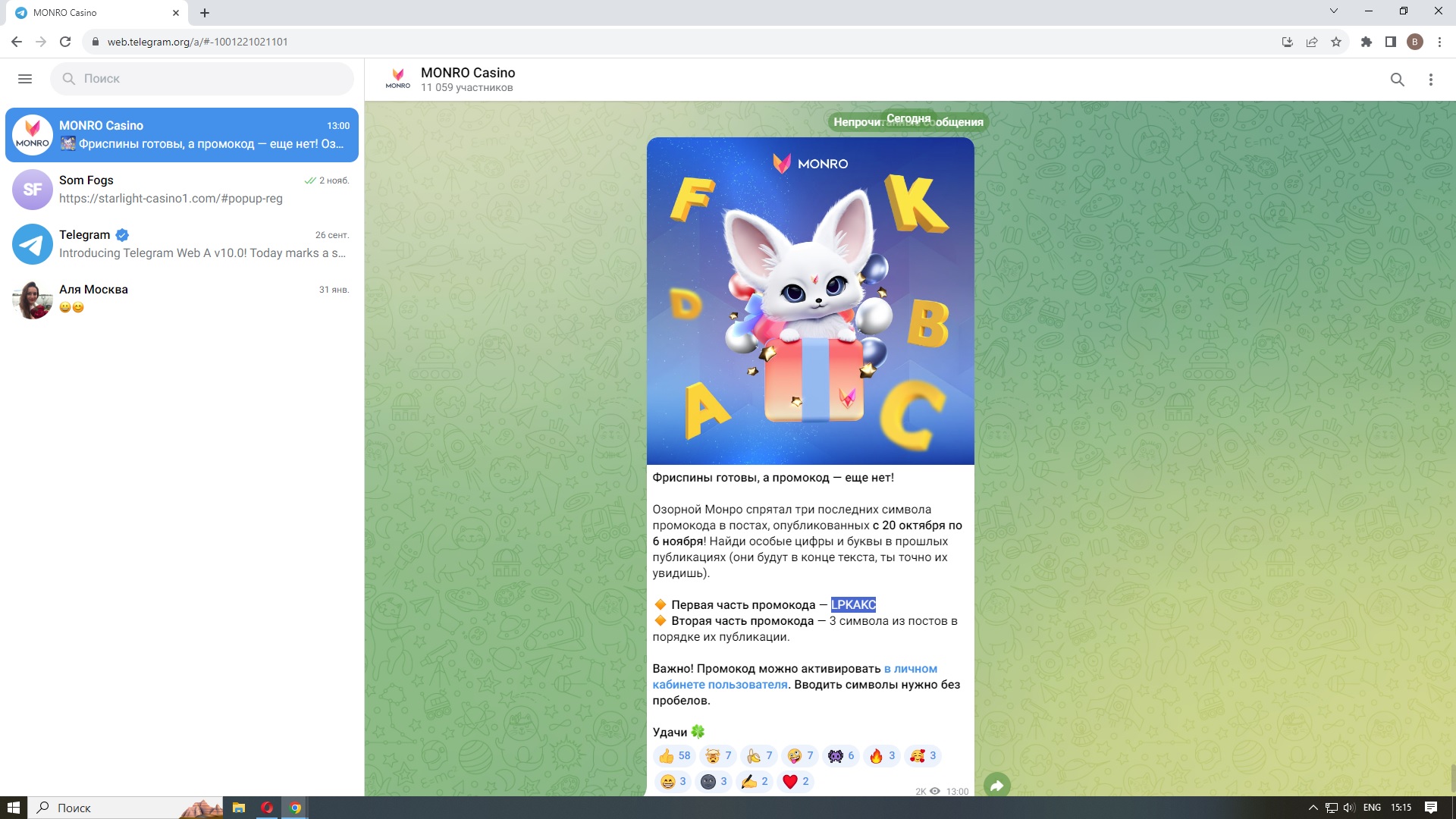Click the Поиск search field in the sidebar
Image resolution: width=1456 pixels, height=819 pixels.
pos(202,79)
